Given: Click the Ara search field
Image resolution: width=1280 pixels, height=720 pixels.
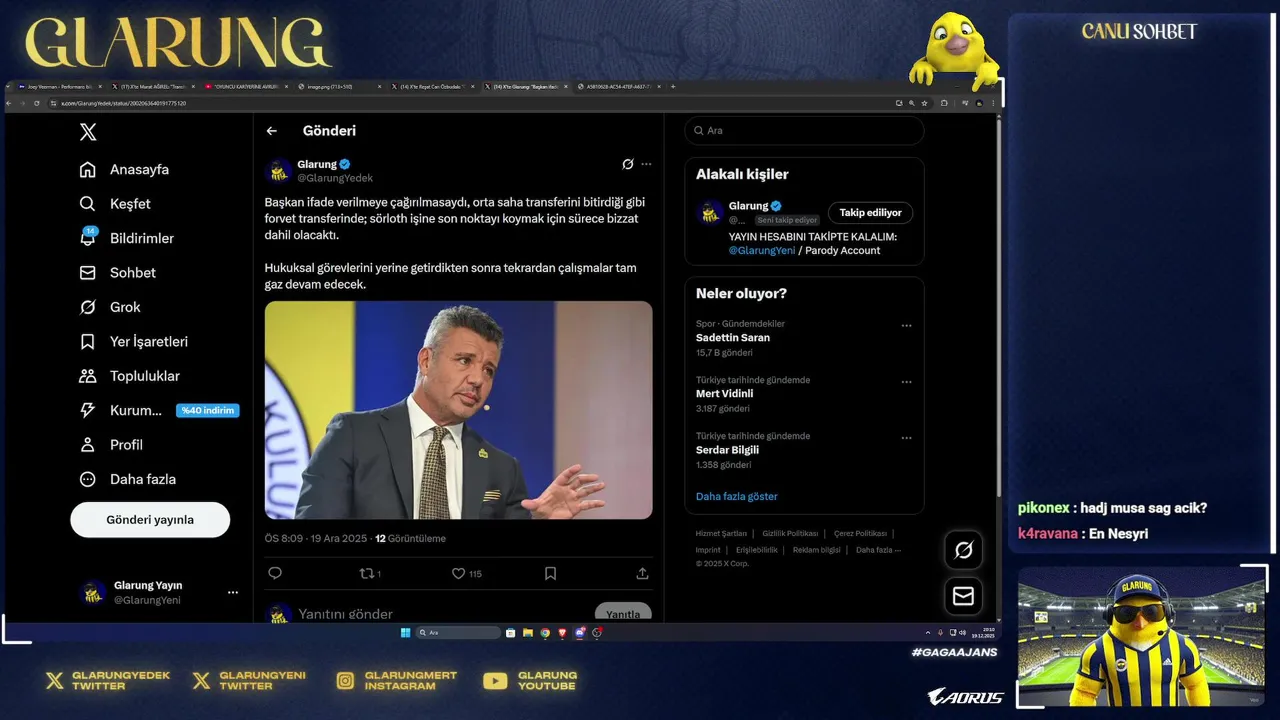Looking at the screenshot, I should click(804, 131).
